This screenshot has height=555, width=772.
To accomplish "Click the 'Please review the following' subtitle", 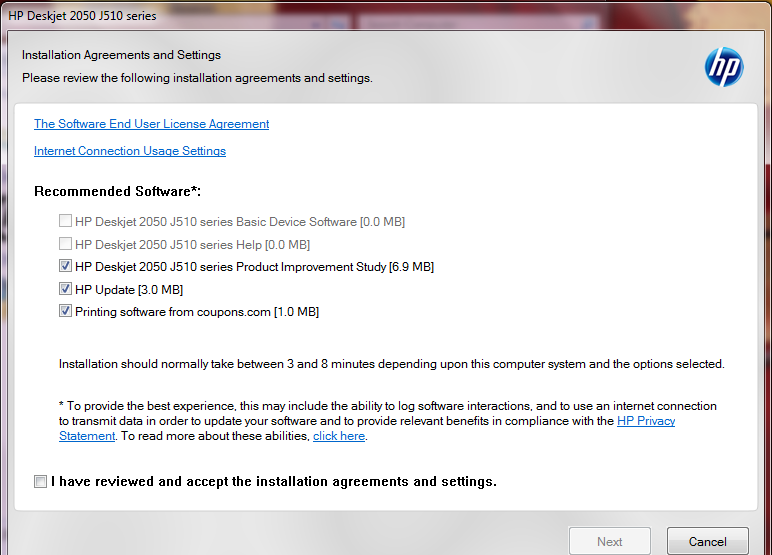I will click(197, 78).
